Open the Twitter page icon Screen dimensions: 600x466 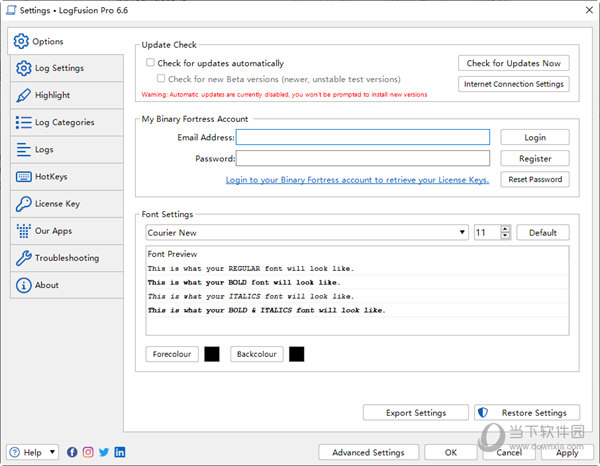(104, 452)
